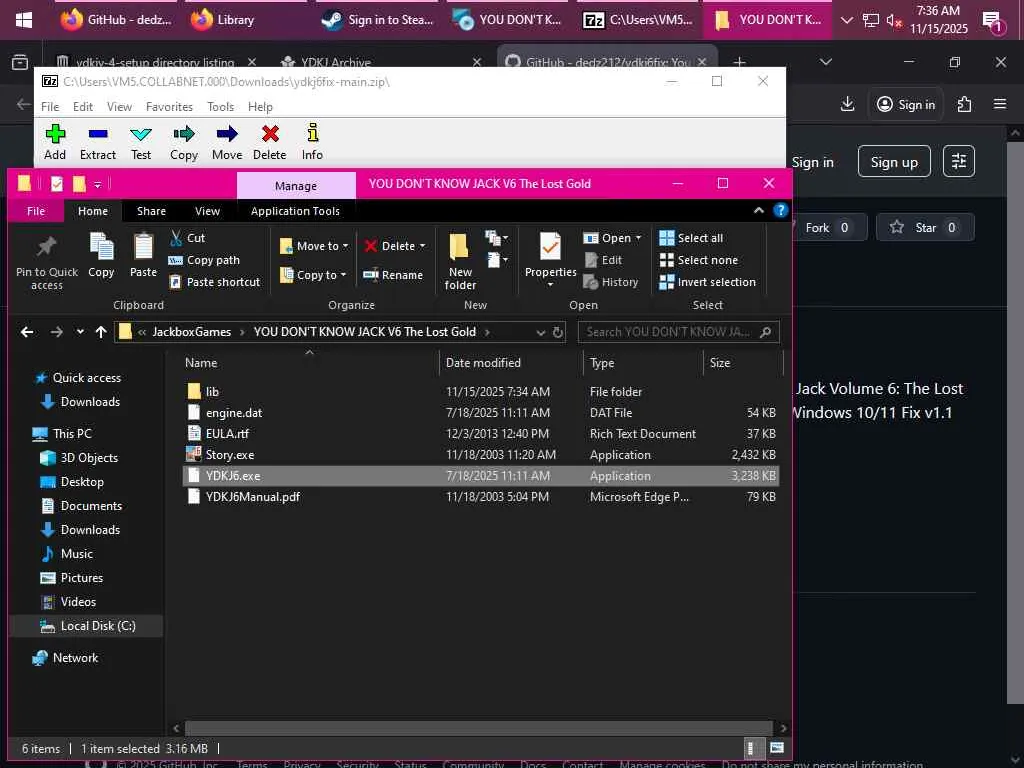The image size is (1024, 768).
Task: Switch to large icons view in status bar
Action: (777, 748)
